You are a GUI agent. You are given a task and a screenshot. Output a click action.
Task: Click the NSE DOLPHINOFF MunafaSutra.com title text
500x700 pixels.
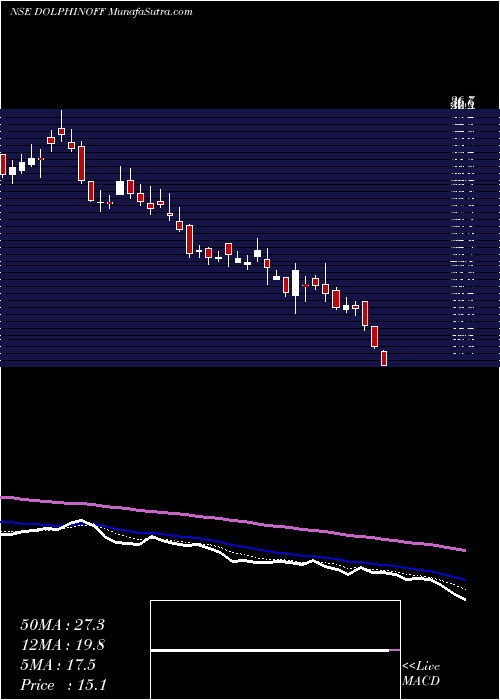click(101, 12)
